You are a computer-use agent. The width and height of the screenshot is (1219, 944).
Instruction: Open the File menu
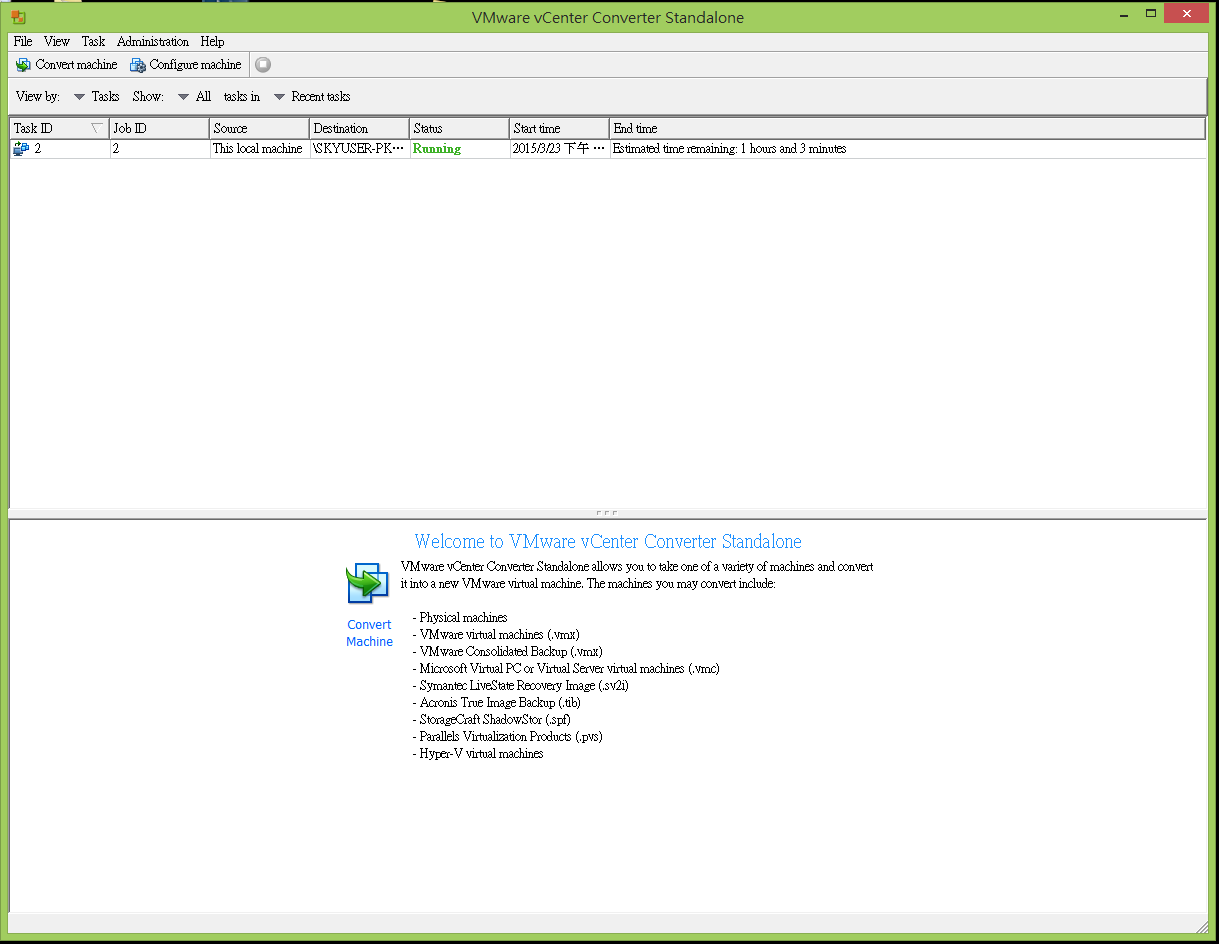[x=23, y=42]
